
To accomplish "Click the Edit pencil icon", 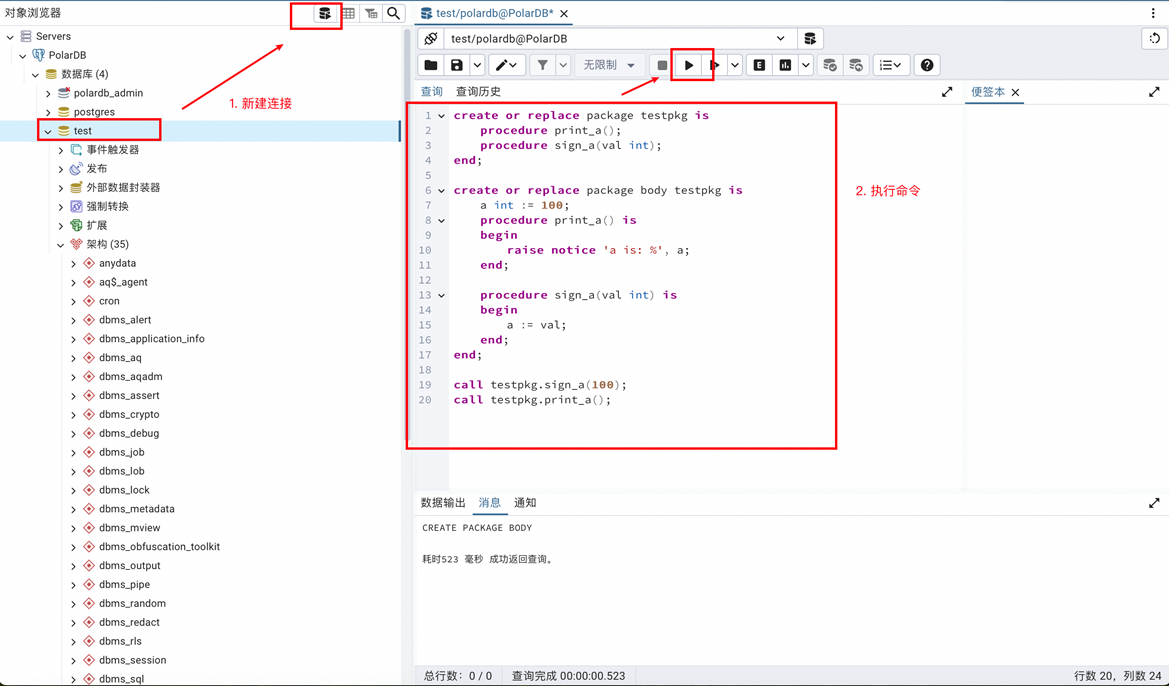I will 506,65.
